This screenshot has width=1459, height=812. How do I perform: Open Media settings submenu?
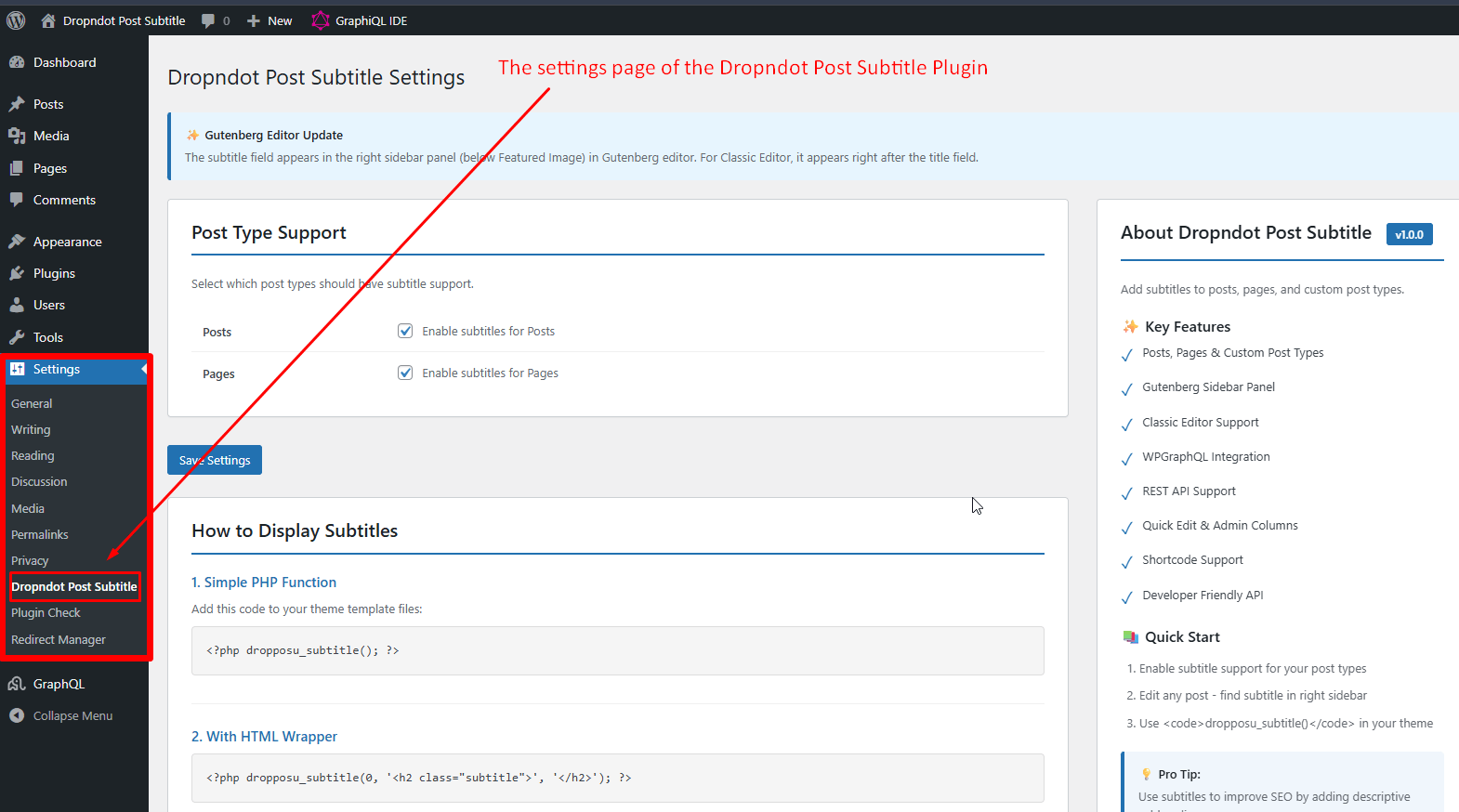click(x=28, y=509)
